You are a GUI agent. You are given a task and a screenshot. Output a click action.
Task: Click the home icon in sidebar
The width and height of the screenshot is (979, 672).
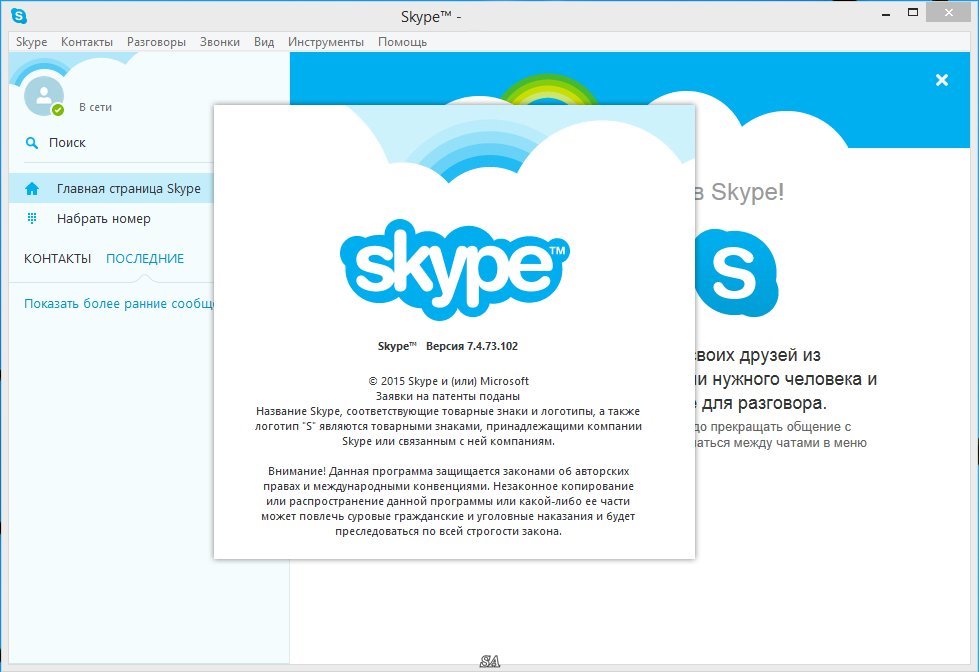[32, 189]
